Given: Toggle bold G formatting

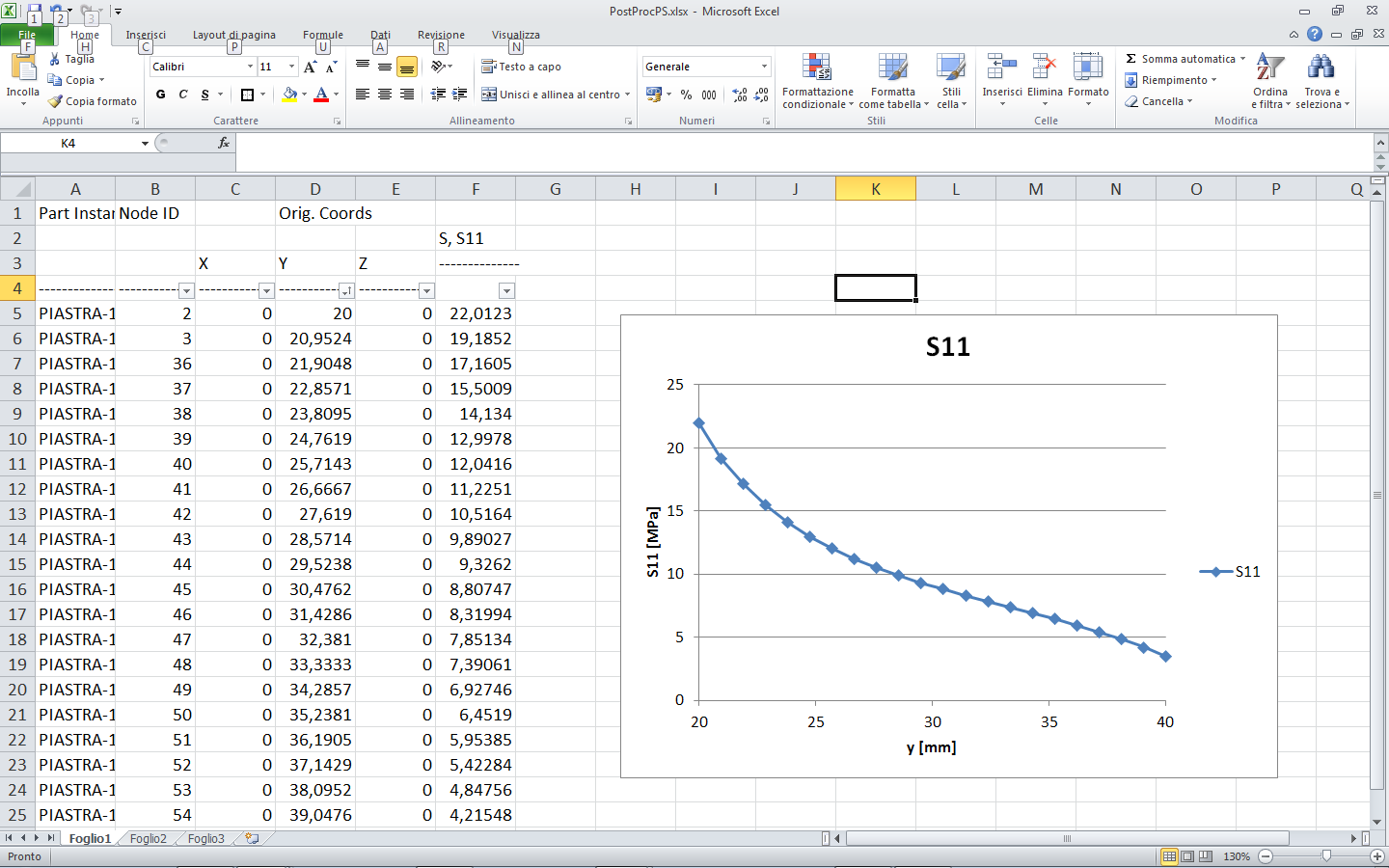Looking at the screenshot, I should pos(161,95).
